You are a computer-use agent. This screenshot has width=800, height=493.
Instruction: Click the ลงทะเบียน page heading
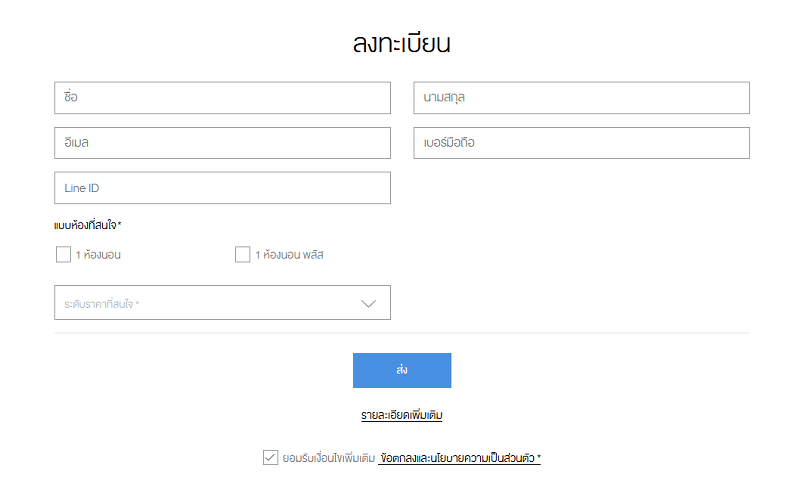(402, 43)
